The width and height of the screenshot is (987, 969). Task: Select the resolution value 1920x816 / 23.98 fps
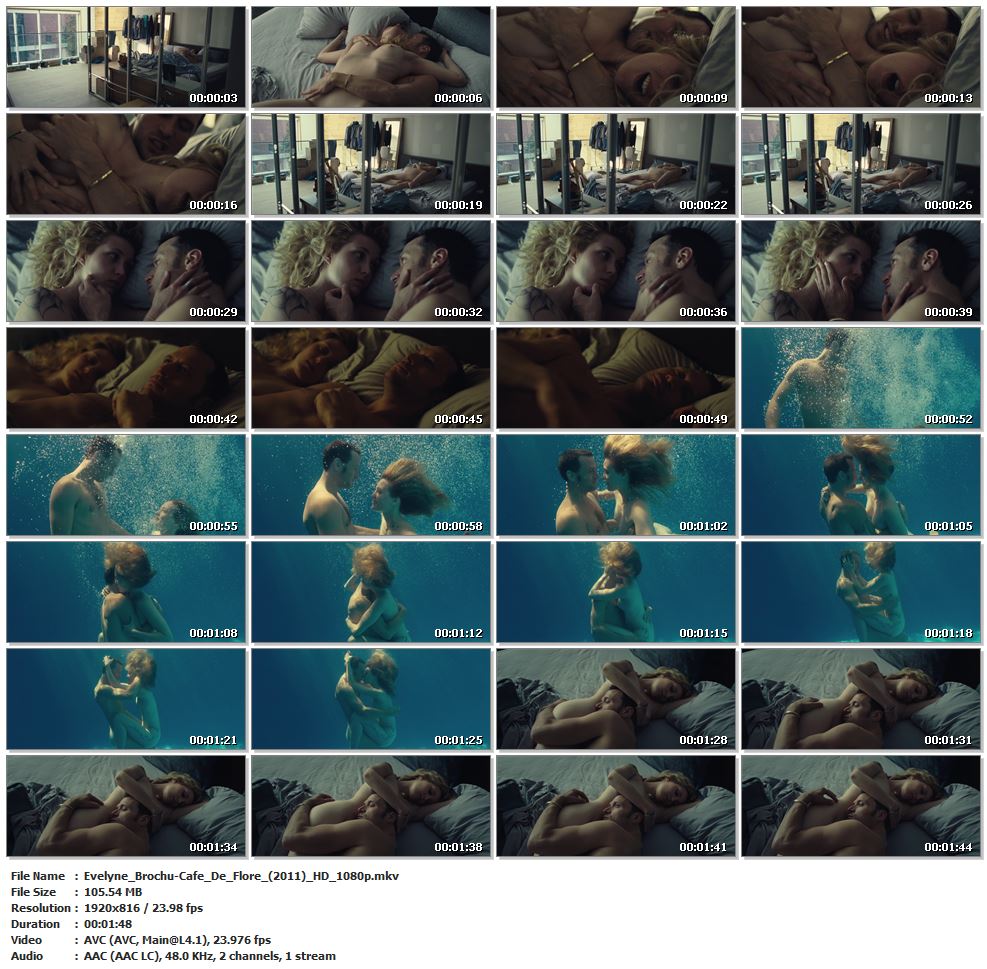point(144,908)
